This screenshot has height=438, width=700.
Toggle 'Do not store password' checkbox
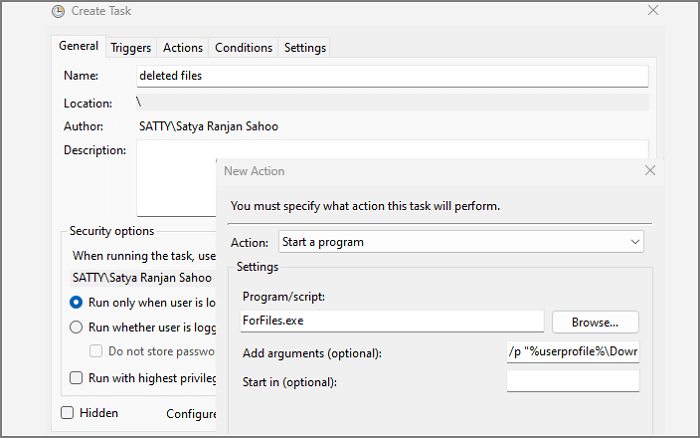pos(98,351)
